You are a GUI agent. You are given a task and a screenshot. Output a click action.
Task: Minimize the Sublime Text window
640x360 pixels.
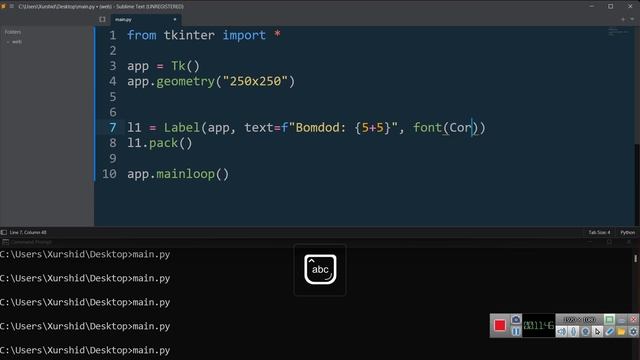[x=591, y=6]
